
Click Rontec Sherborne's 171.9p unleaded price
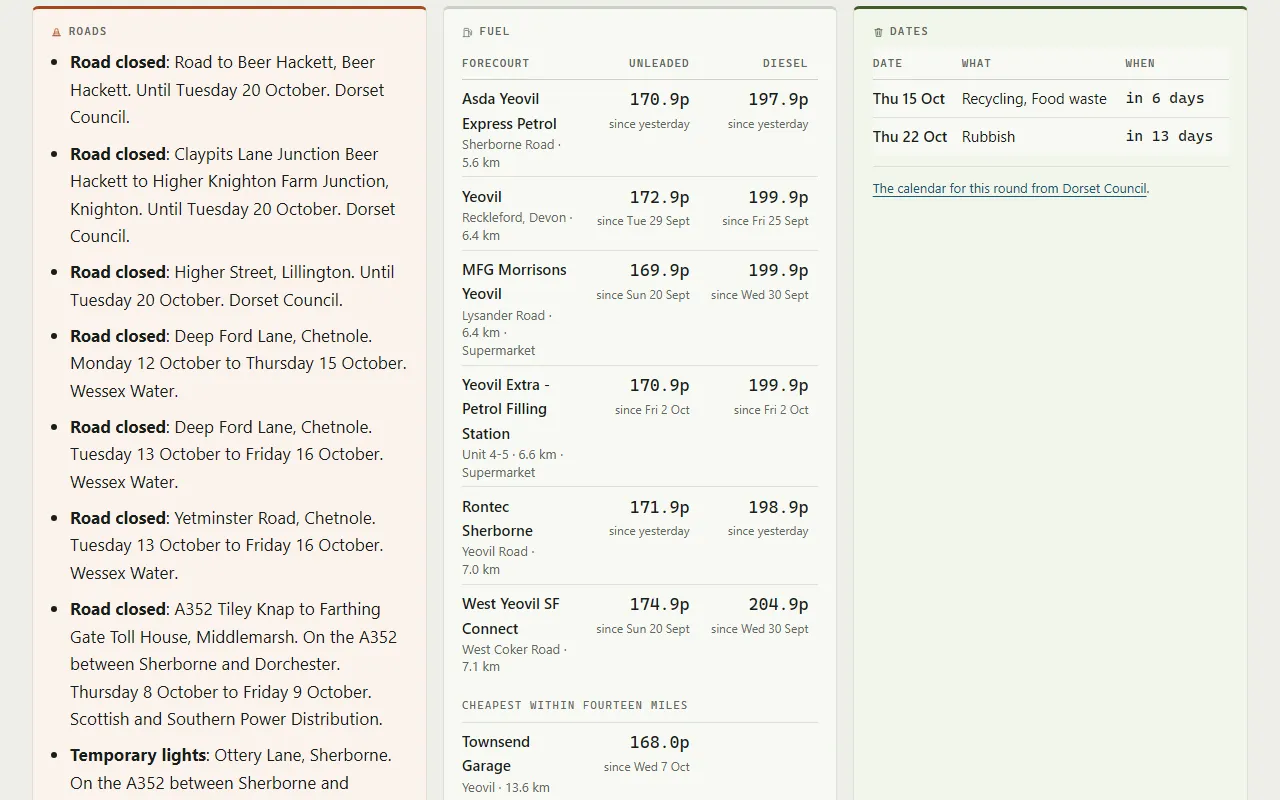659,507
